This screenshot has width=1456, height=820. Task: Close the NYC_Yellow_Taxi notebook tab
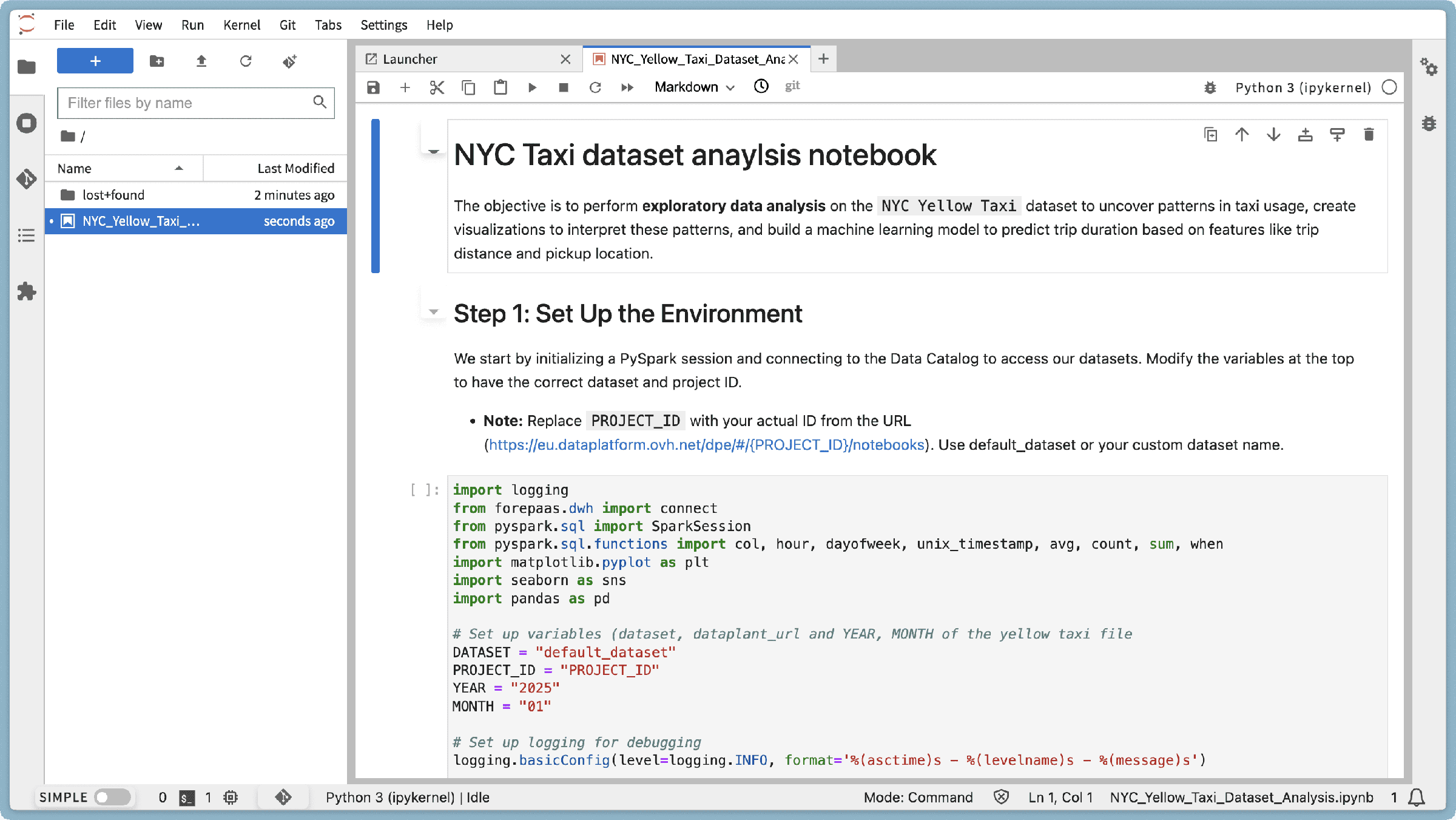click(794, 59)
